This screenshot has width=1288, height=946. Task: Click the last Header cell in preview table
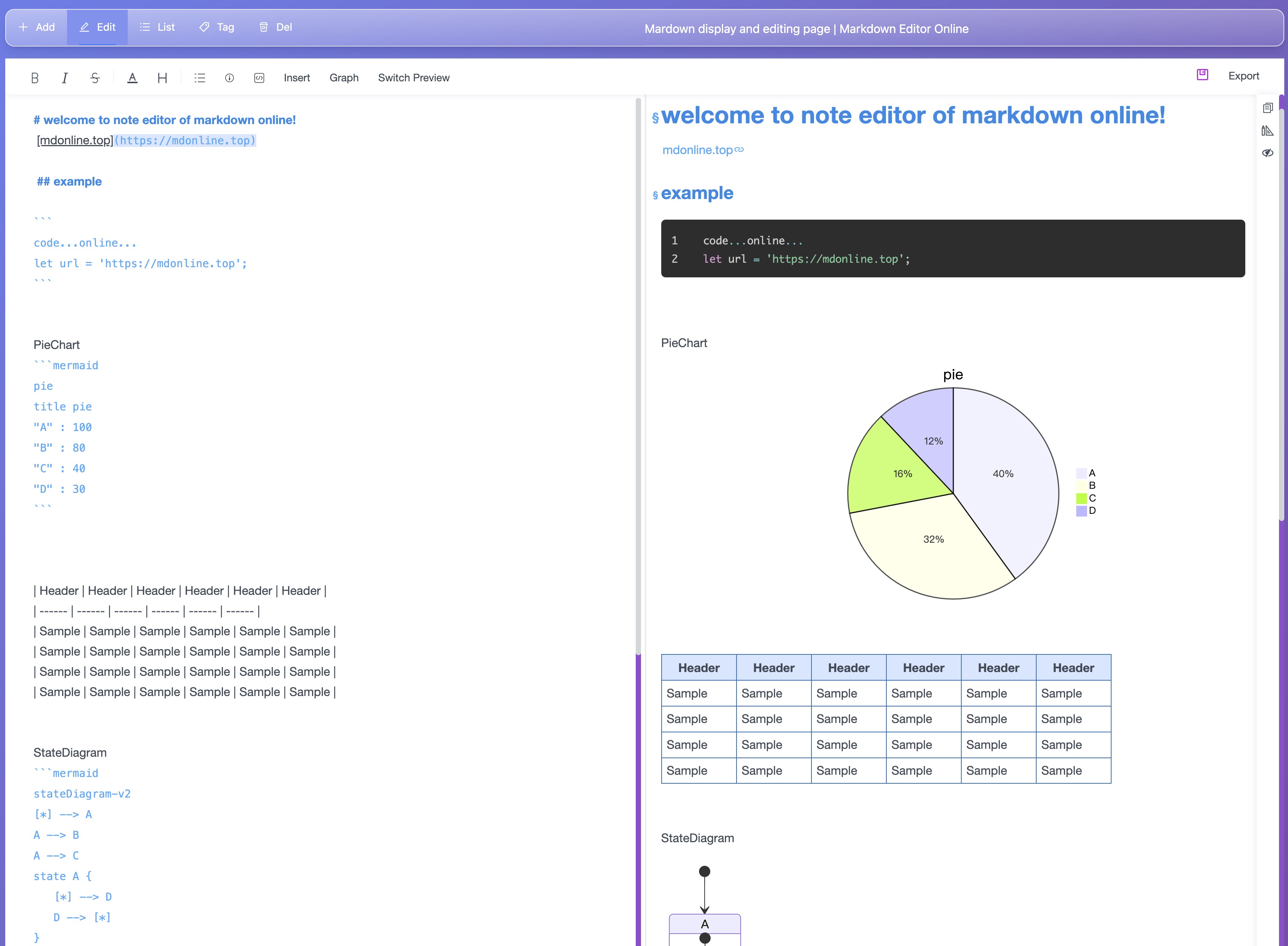(x=1073, y=668)
